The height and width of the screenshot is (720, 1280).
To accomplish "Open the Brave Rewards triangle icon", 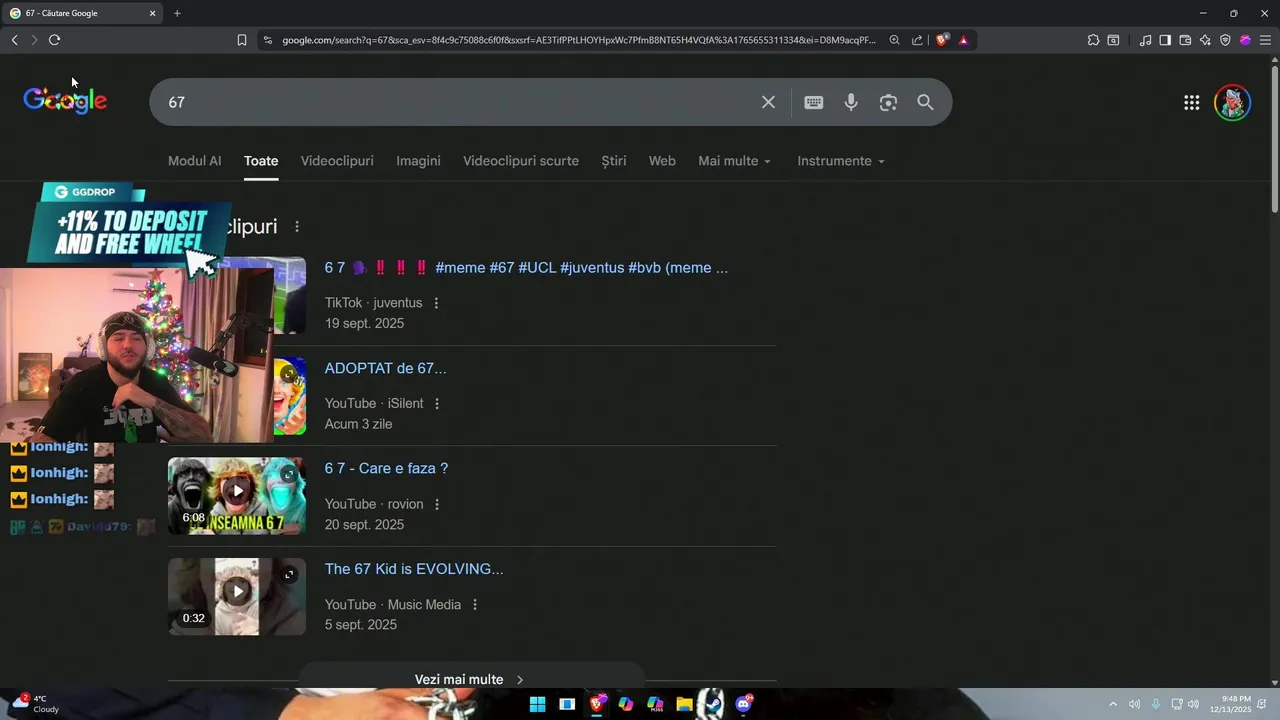I will point(963,40).
